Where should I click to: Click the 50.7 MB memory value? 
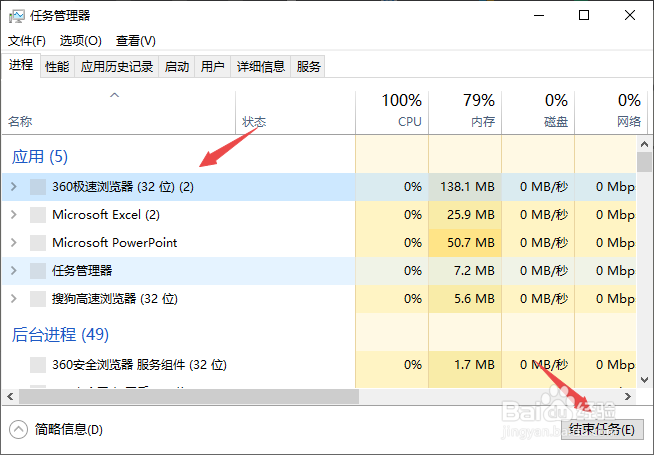(x=471, y=243)
